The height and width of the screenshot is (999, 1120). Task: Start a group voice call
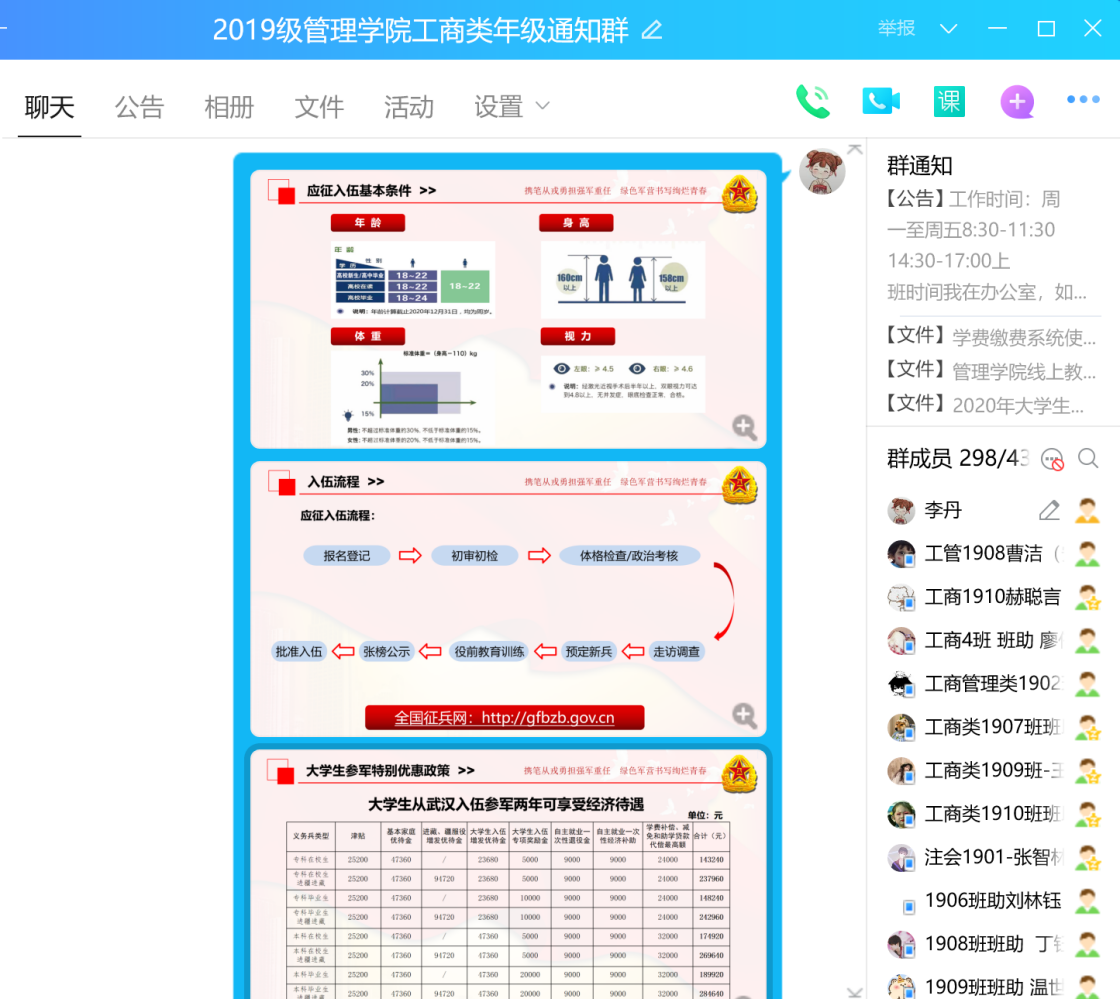point(812,102)
